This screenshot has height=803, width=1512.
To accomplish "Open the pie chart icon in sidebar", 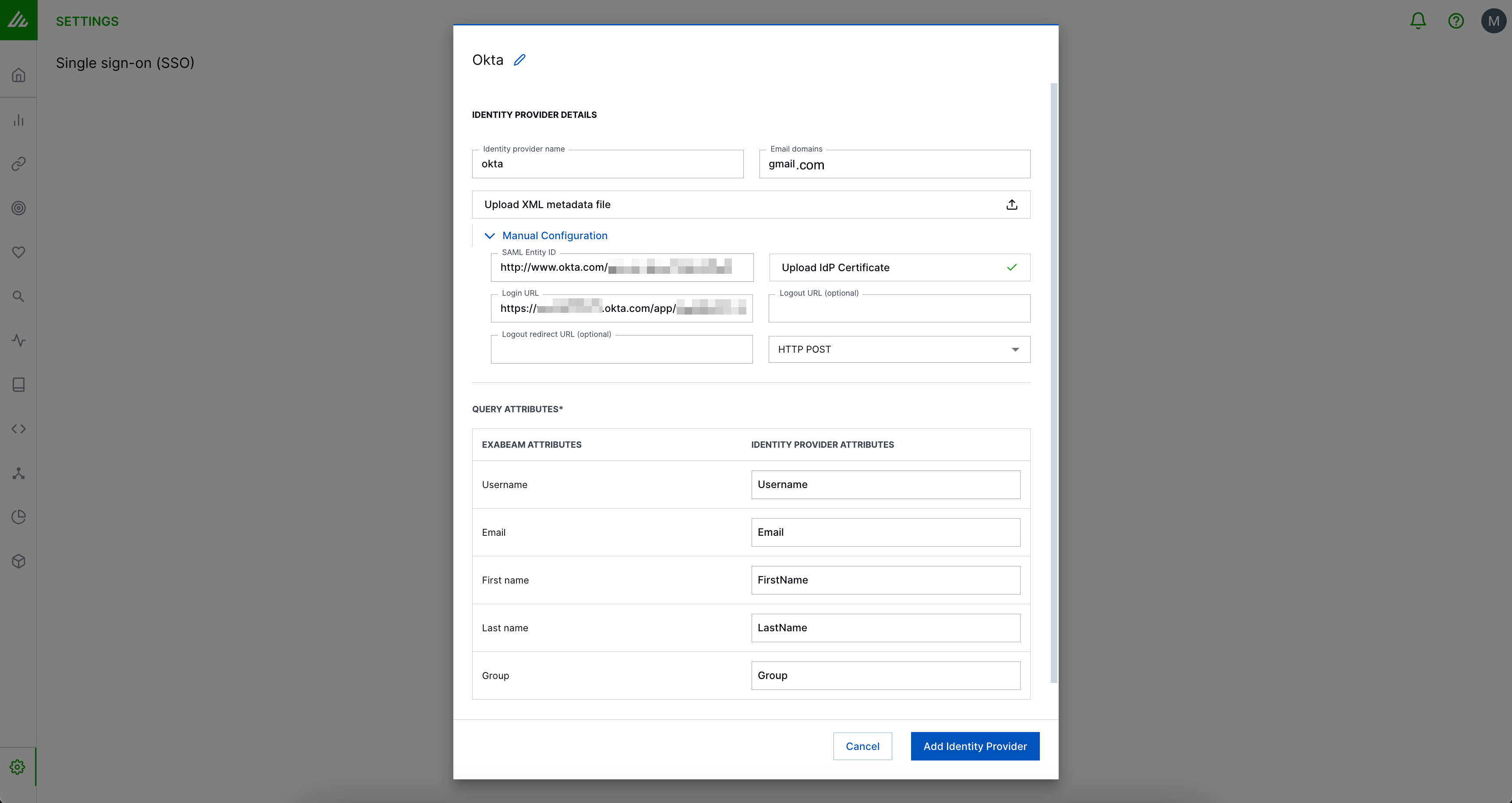I will 19,517.
